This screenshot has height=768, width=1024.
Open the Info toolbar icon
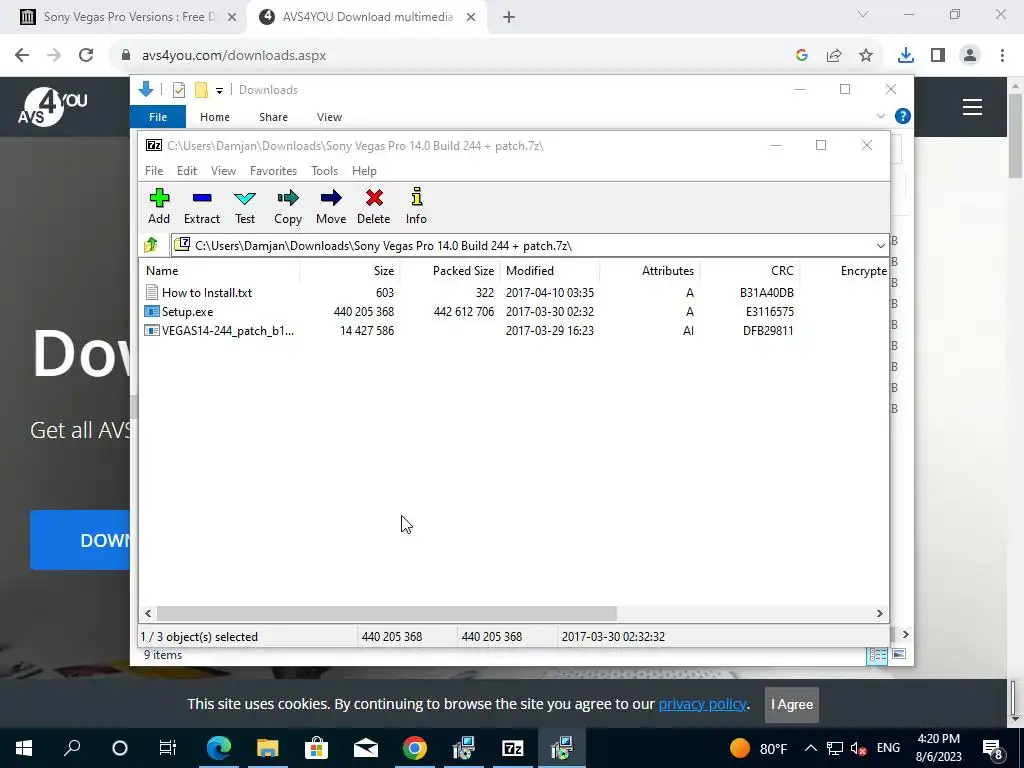coord(416,206)
